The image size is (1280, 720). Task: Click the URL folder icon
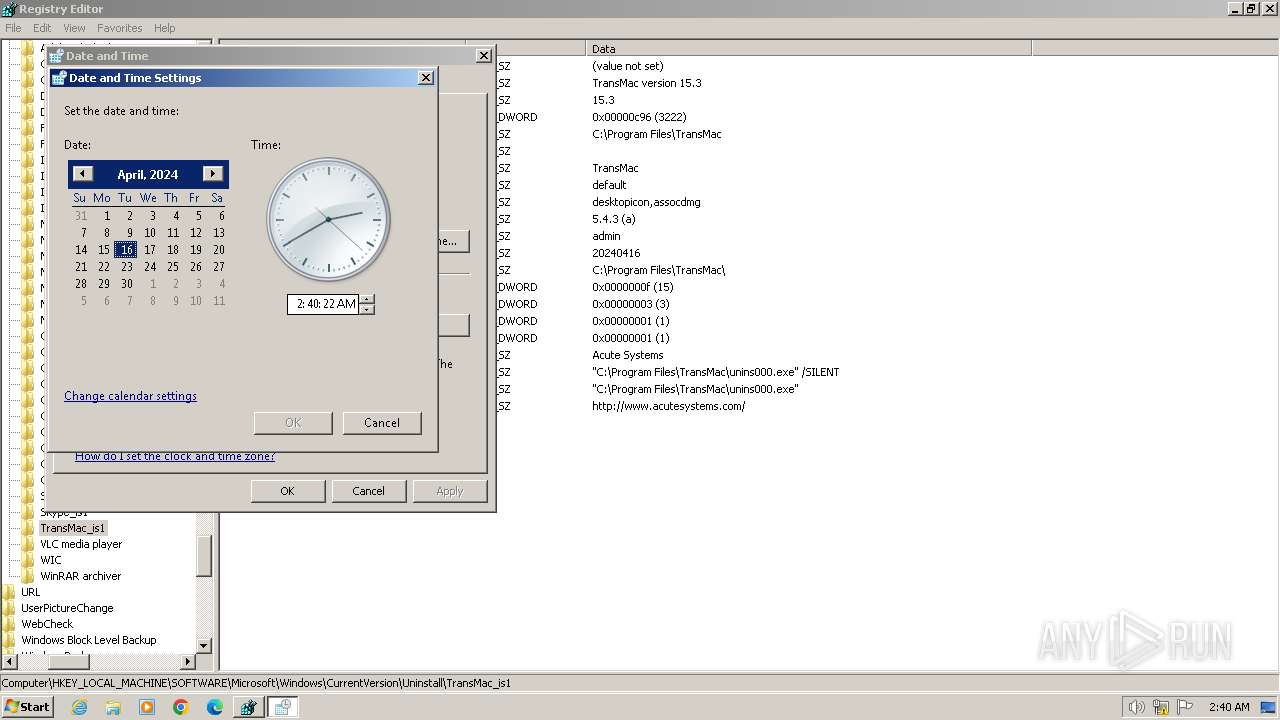(x=10, y=592)
